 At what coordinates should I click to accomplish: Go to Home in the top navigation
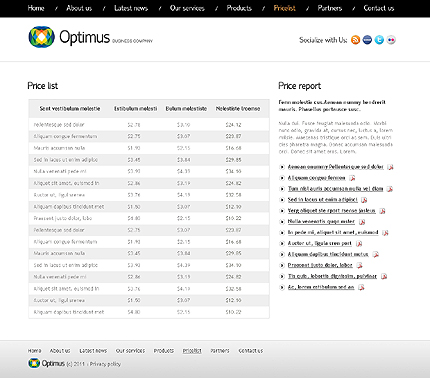(x=36, y=8)
